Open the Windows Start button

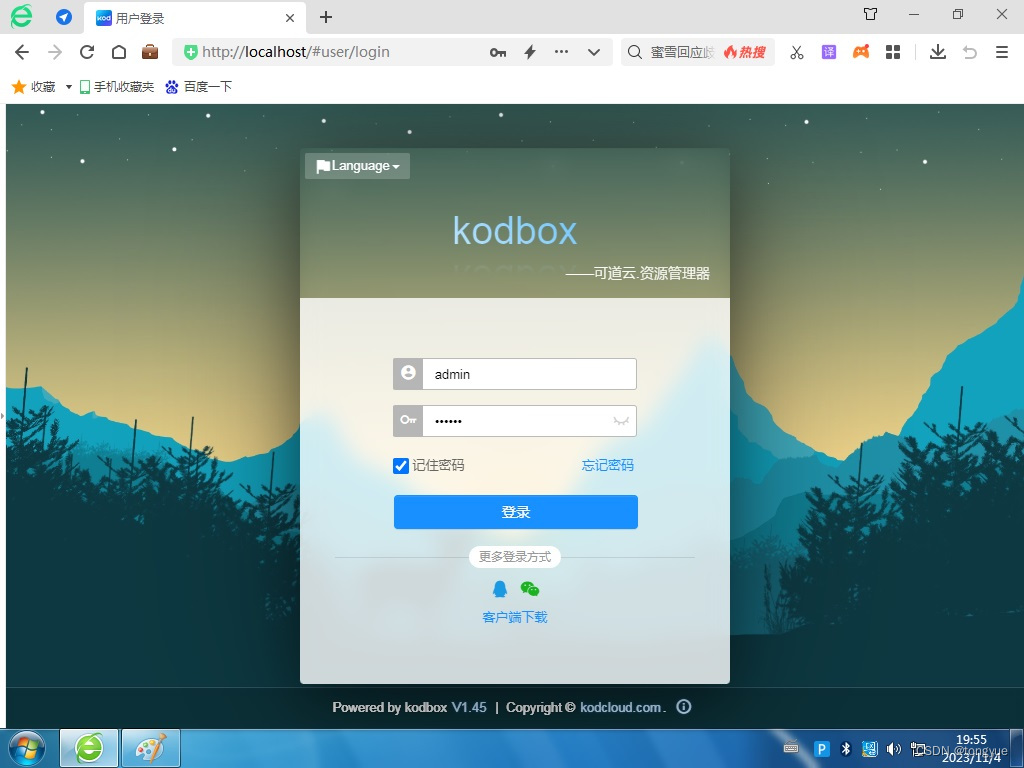coord(27,748)
